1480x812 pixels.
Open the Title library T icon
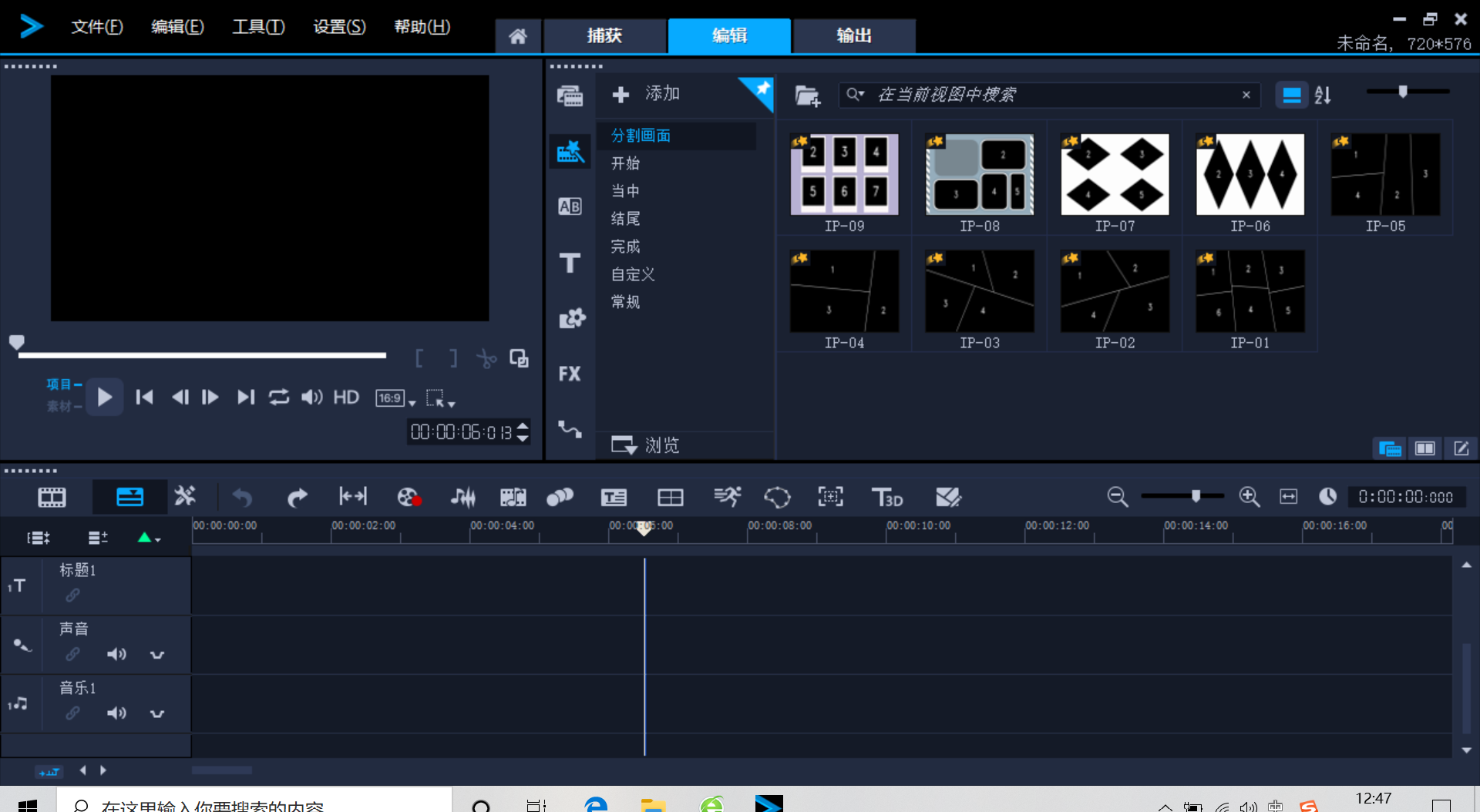(x=570, y=263)
